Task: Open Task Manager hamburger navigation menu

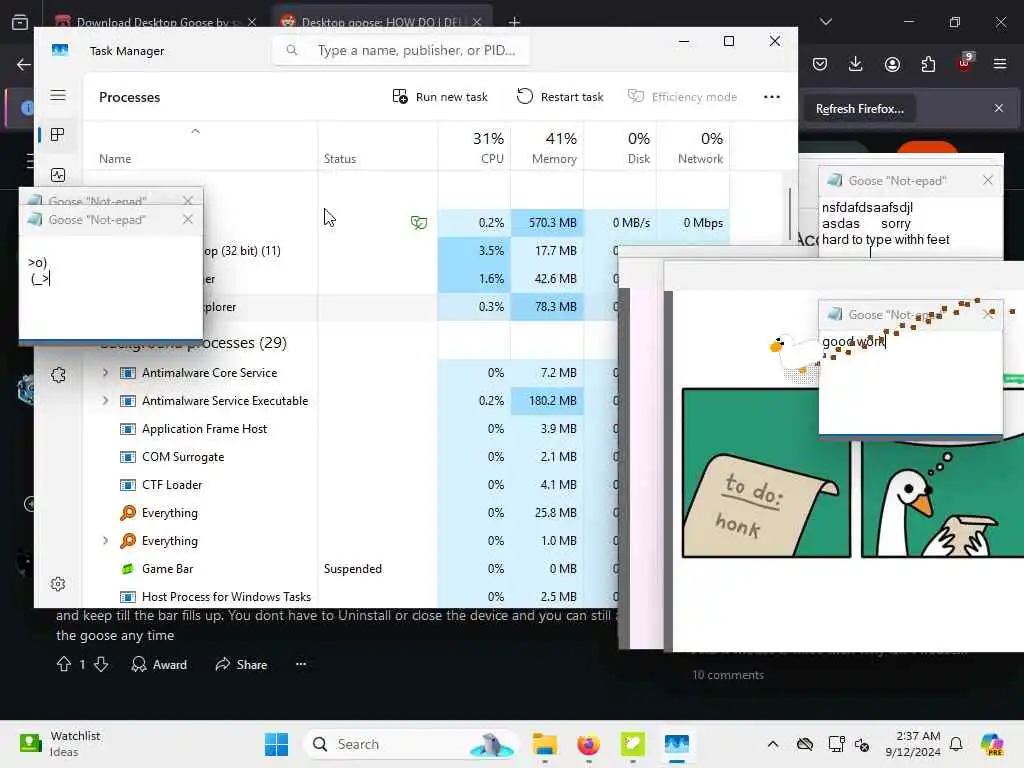Action: (x=58, y=95)
